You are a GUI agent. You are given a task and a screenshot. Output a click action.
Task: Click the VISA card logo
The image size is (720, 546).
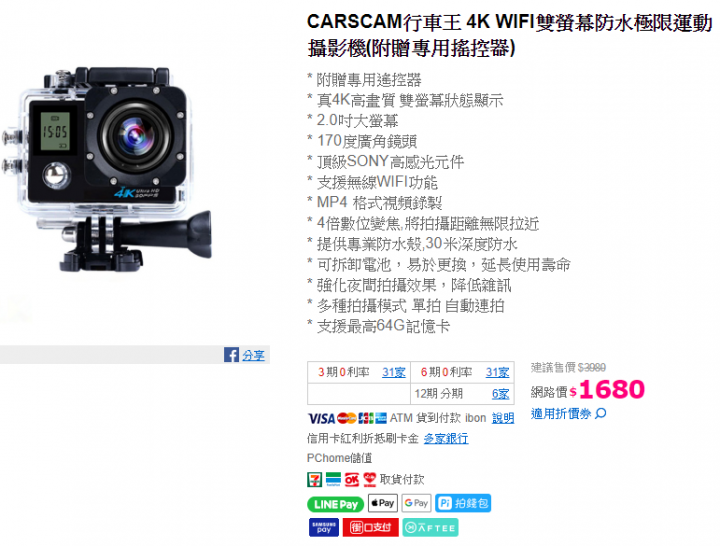click(x=321, y=418)
